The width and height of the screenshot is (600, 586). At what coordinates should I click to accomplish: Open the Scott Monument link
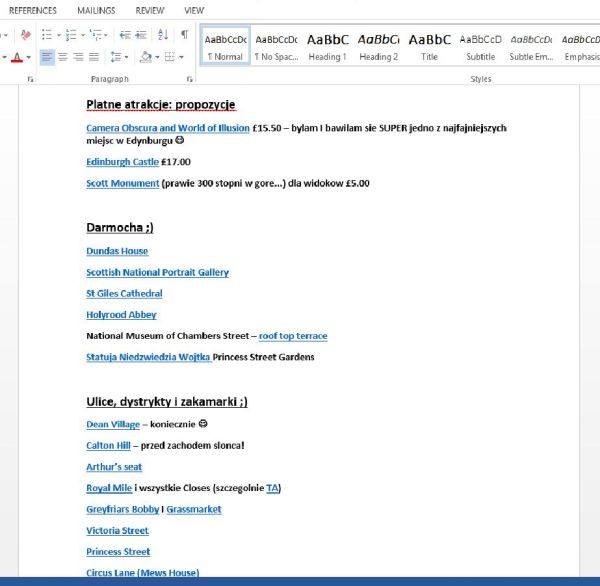122,183
